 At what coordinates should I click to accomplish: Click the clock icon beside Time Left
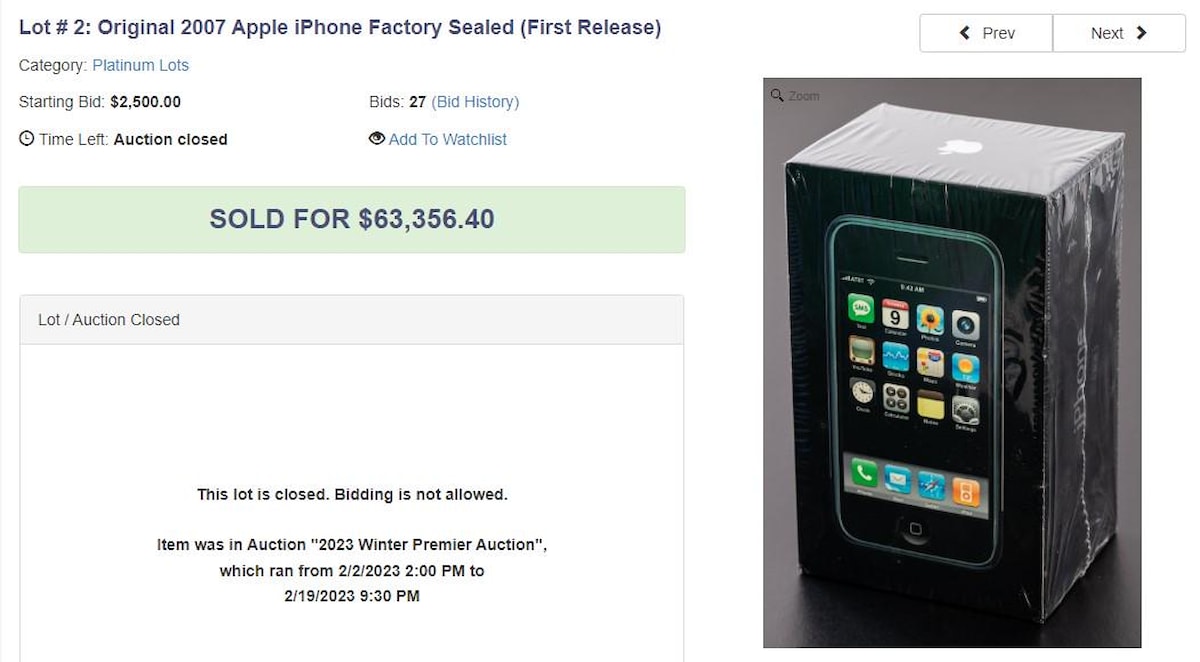click(x=27, y=139)
